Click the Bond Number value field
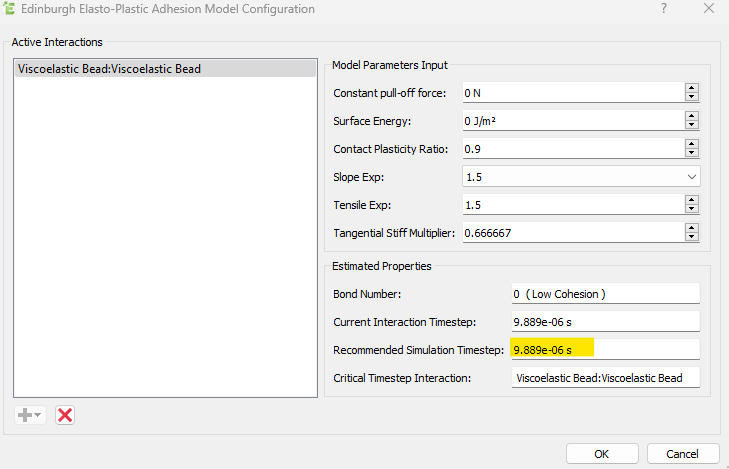 pos(605,294)
